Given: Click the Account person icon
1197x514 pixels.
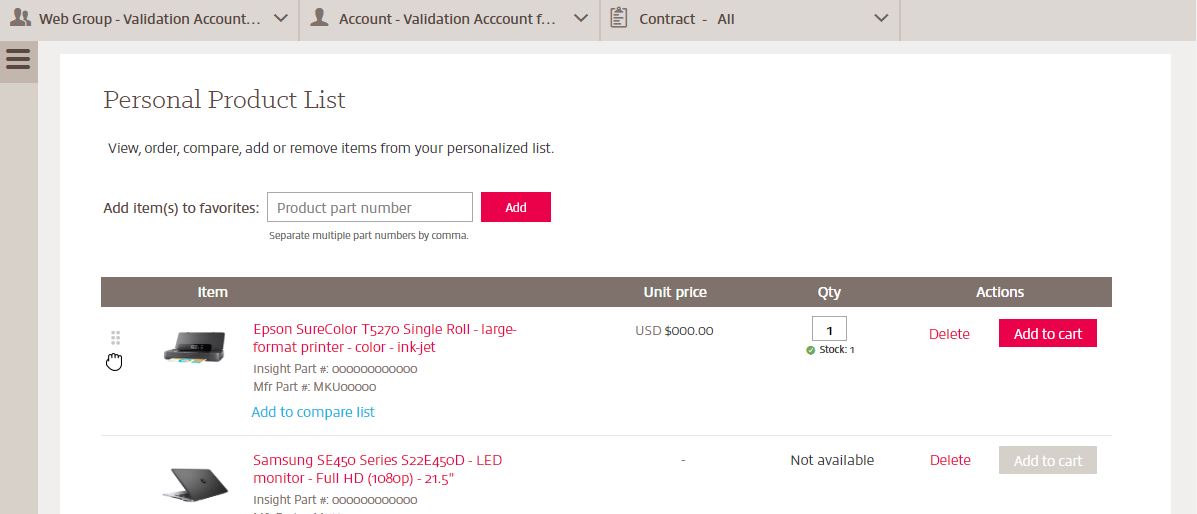Looking at the screenshot, I should [319, 18].
